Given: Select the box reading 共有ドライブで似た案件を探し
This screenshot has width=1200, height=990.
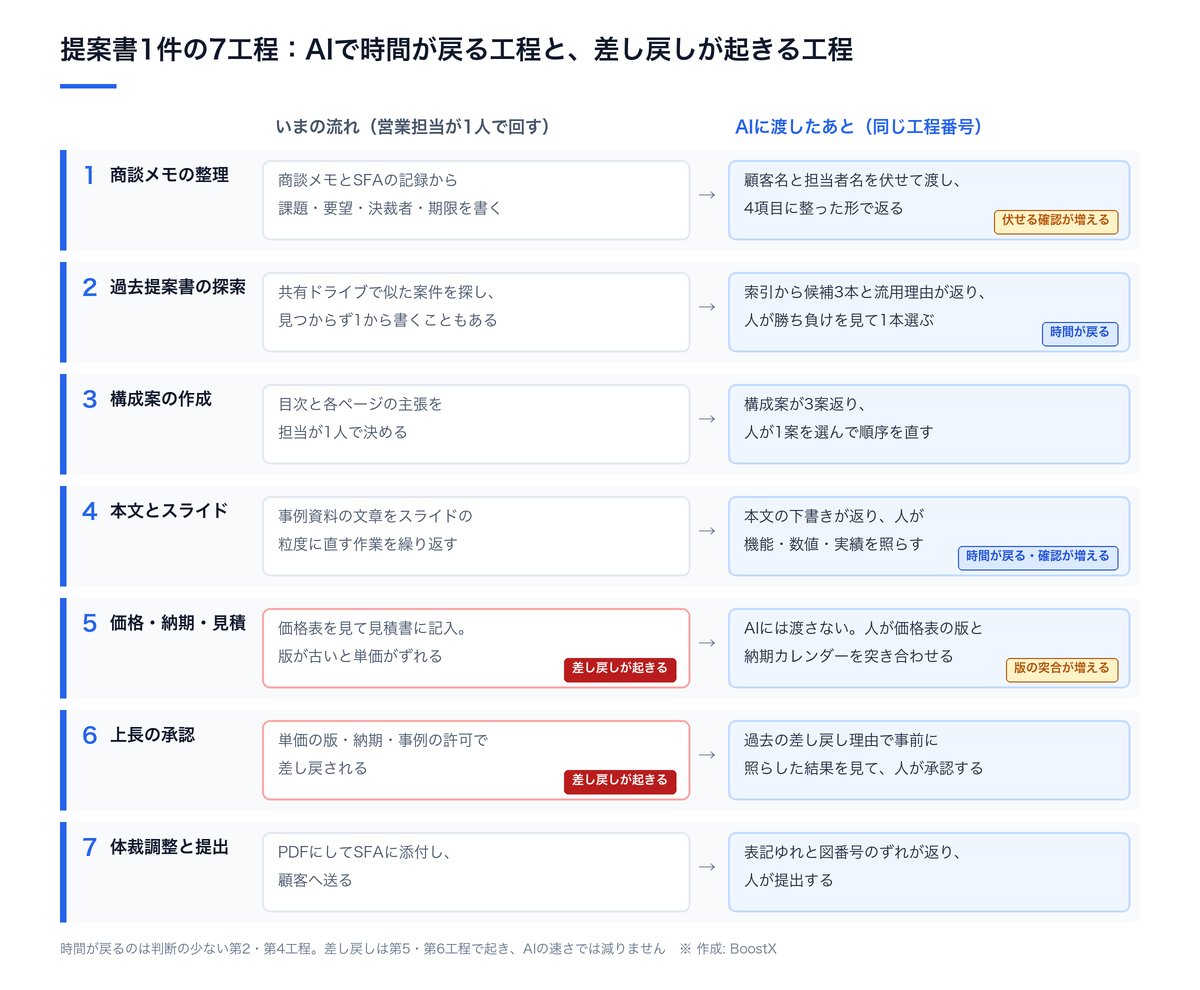Looking at the screenshot, I should [x=476, y=312].
